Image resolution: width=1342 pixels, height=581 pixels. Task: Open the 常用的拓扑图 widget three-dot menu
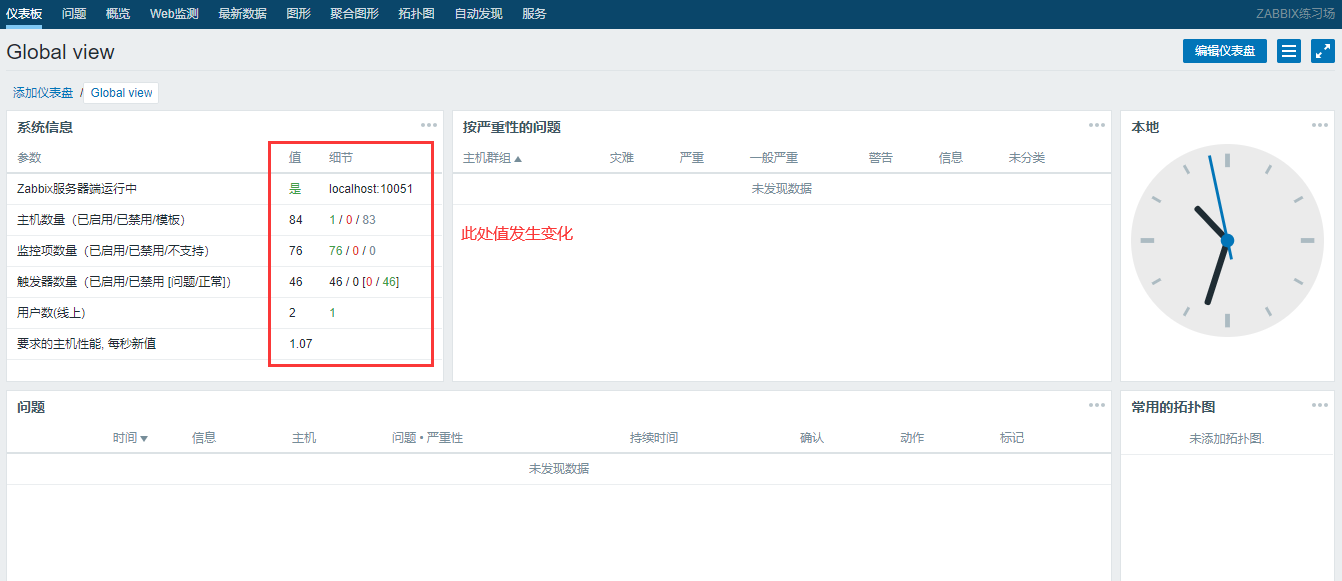pos(1320,405)
